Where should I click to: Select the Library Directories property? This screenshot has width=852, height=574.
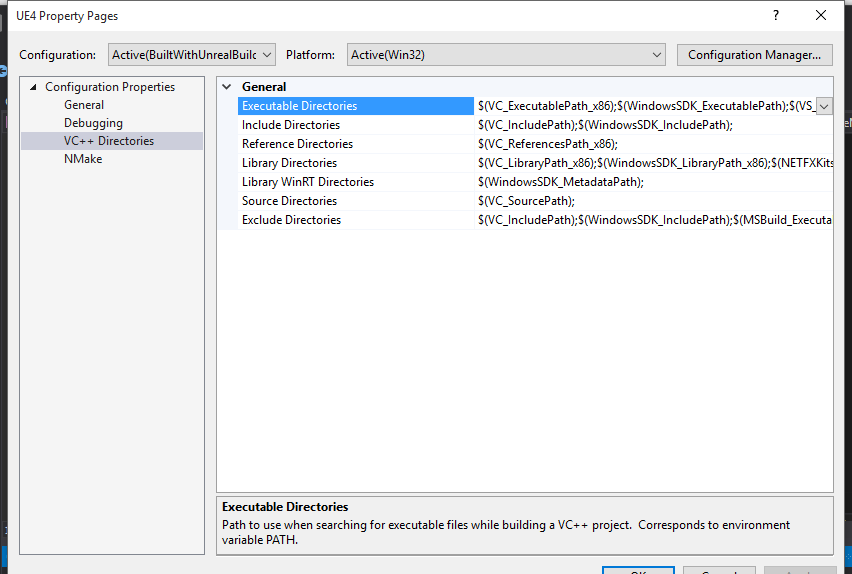click(x=356, y=163)
